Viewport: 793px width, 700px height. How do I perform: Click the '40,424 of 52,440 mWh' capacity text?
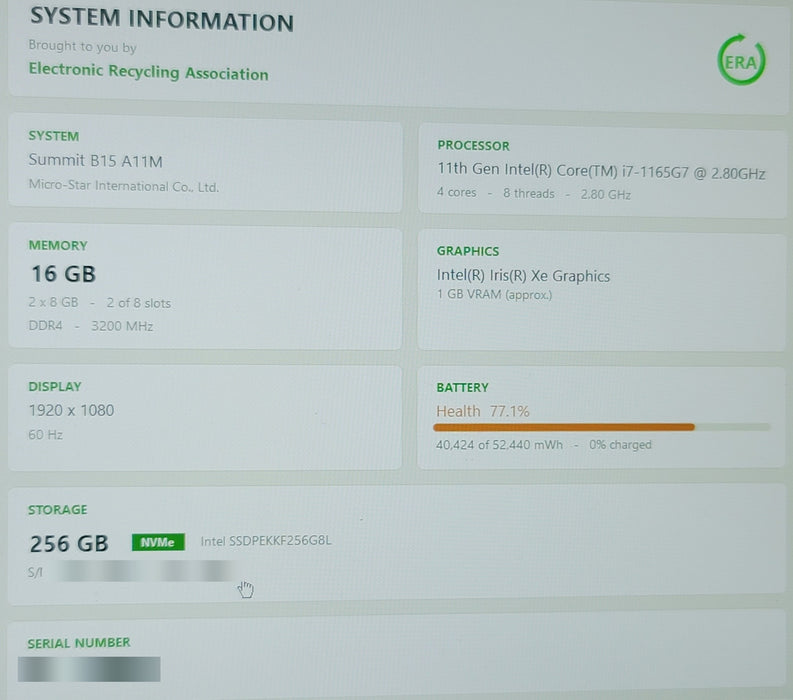499,445
